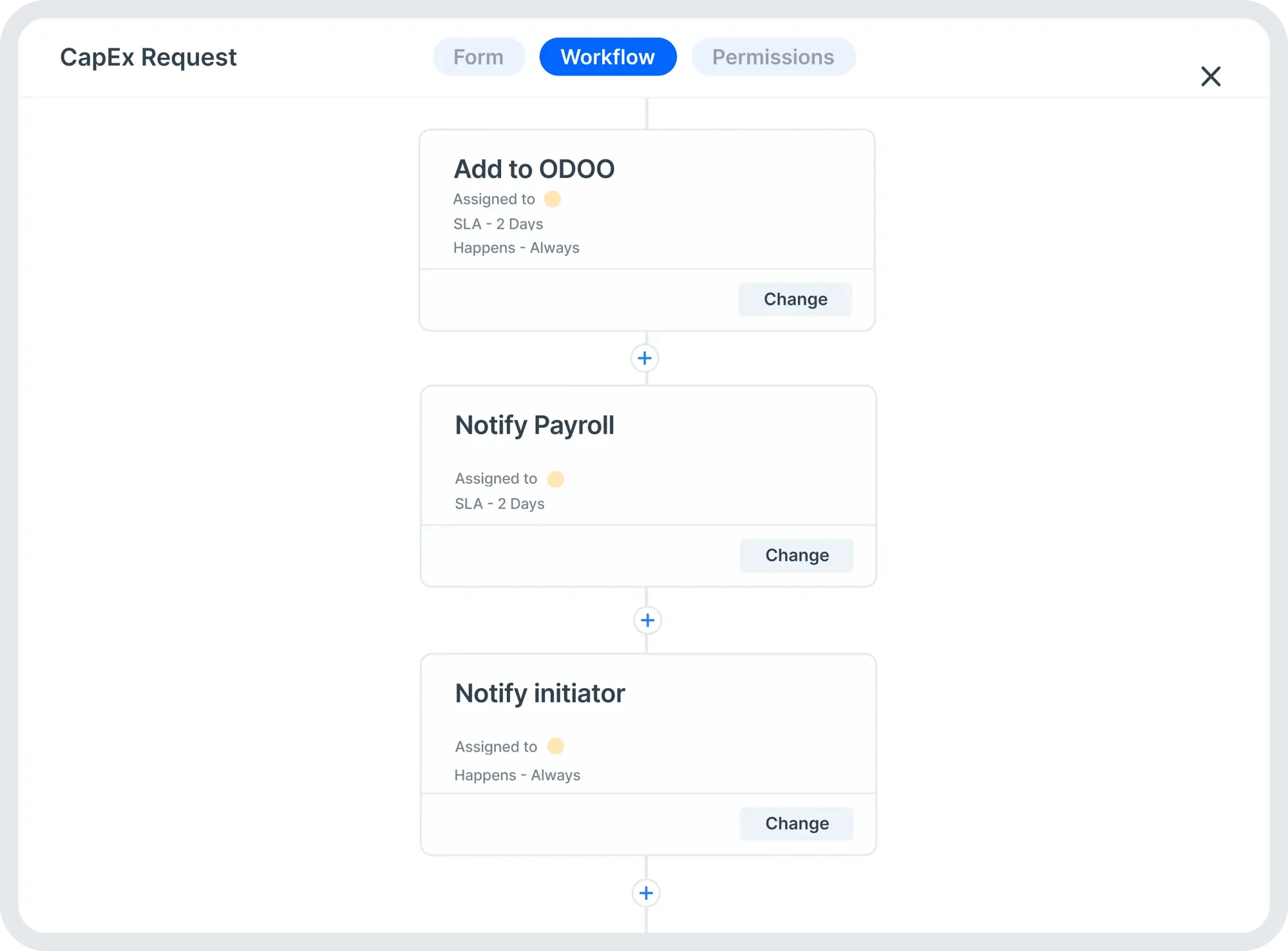The height and width of the screenshot is (951, 1288).
Task: Click the SLA - 2 Days text in Add to ODOO
Action: (x=498, y=224)
